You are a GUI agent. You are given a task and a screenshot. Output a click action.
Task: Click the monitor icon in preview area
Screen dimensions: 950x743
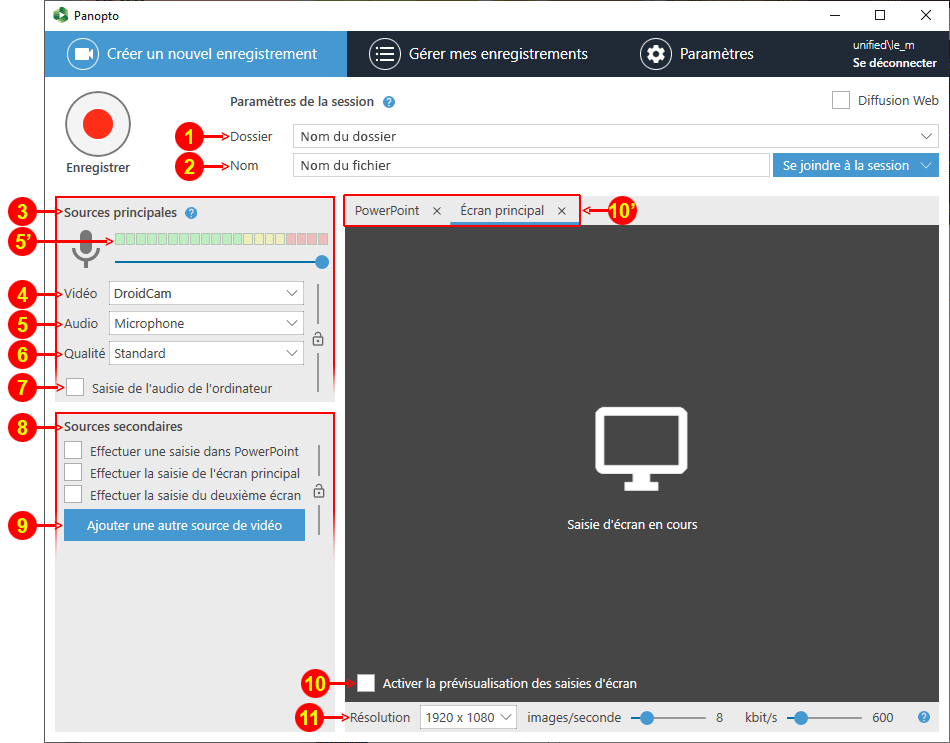coord(641,448)
